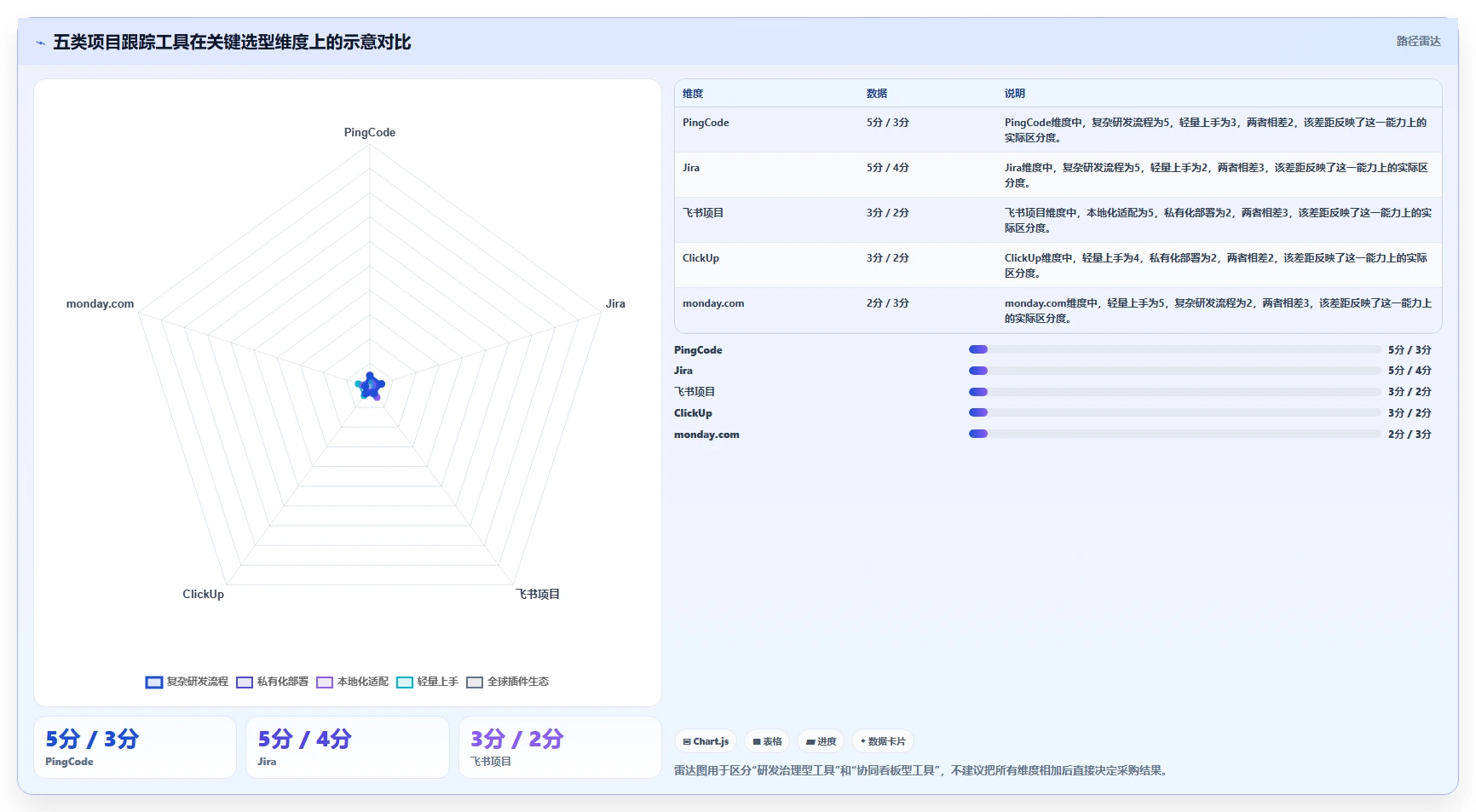Click the ClickUp label in the progress list
The height and width of the screenshot is (812, 1476).
click(693, 413)
